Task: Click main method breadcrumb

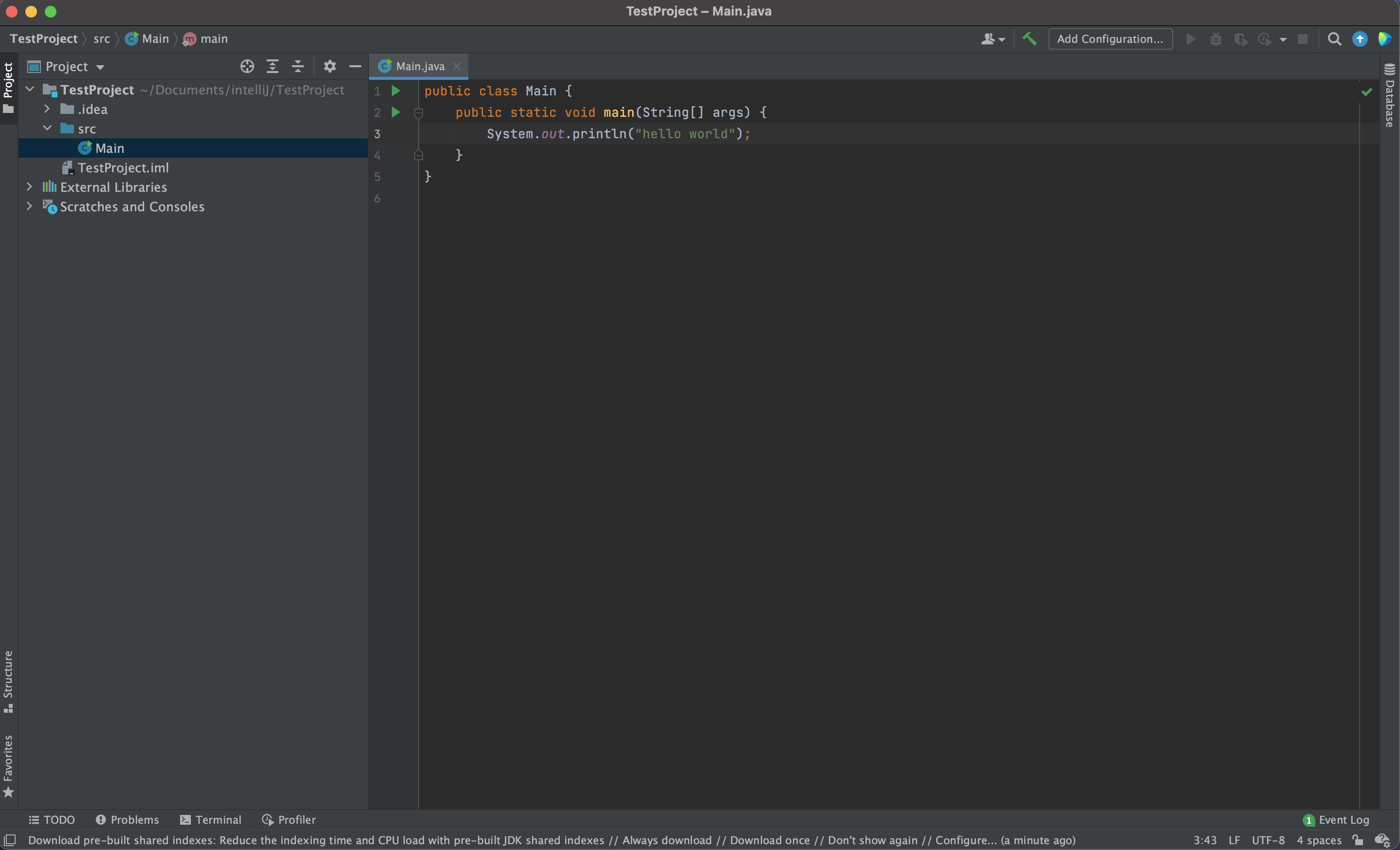Action: coord(206,38)
